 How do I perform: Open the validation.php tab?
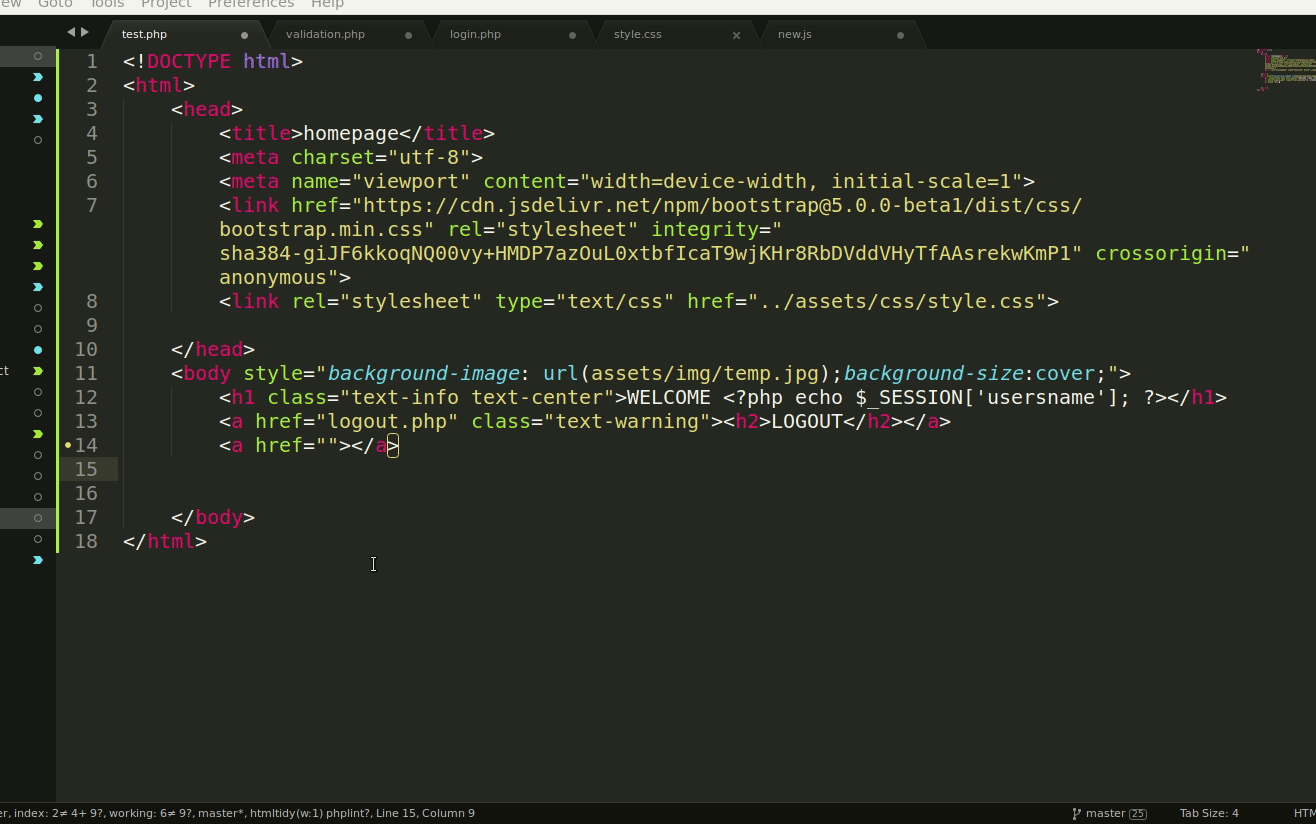pos(325,34)
